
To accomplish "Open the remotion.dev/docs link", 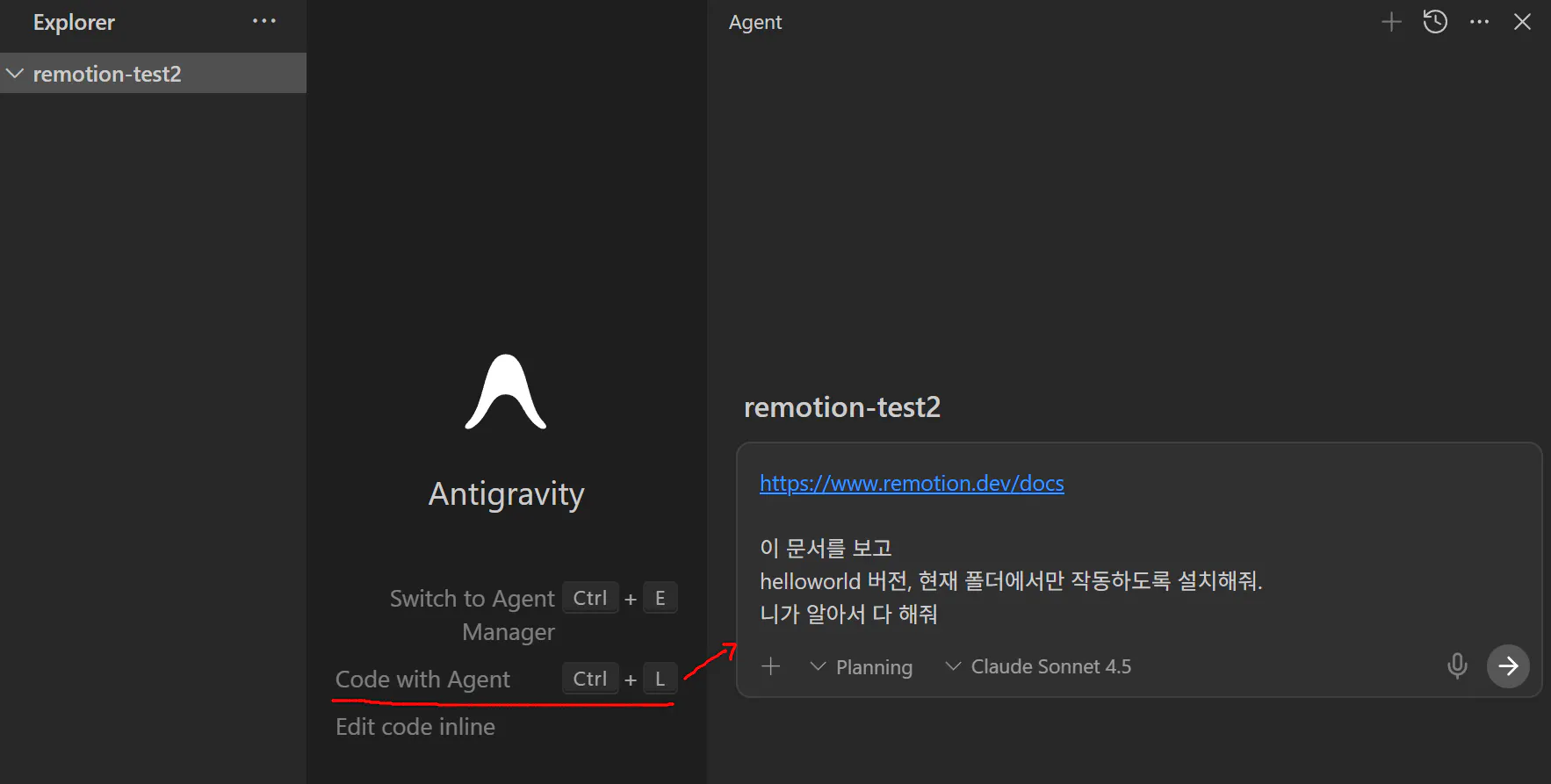I will click(x=912, y=484).
